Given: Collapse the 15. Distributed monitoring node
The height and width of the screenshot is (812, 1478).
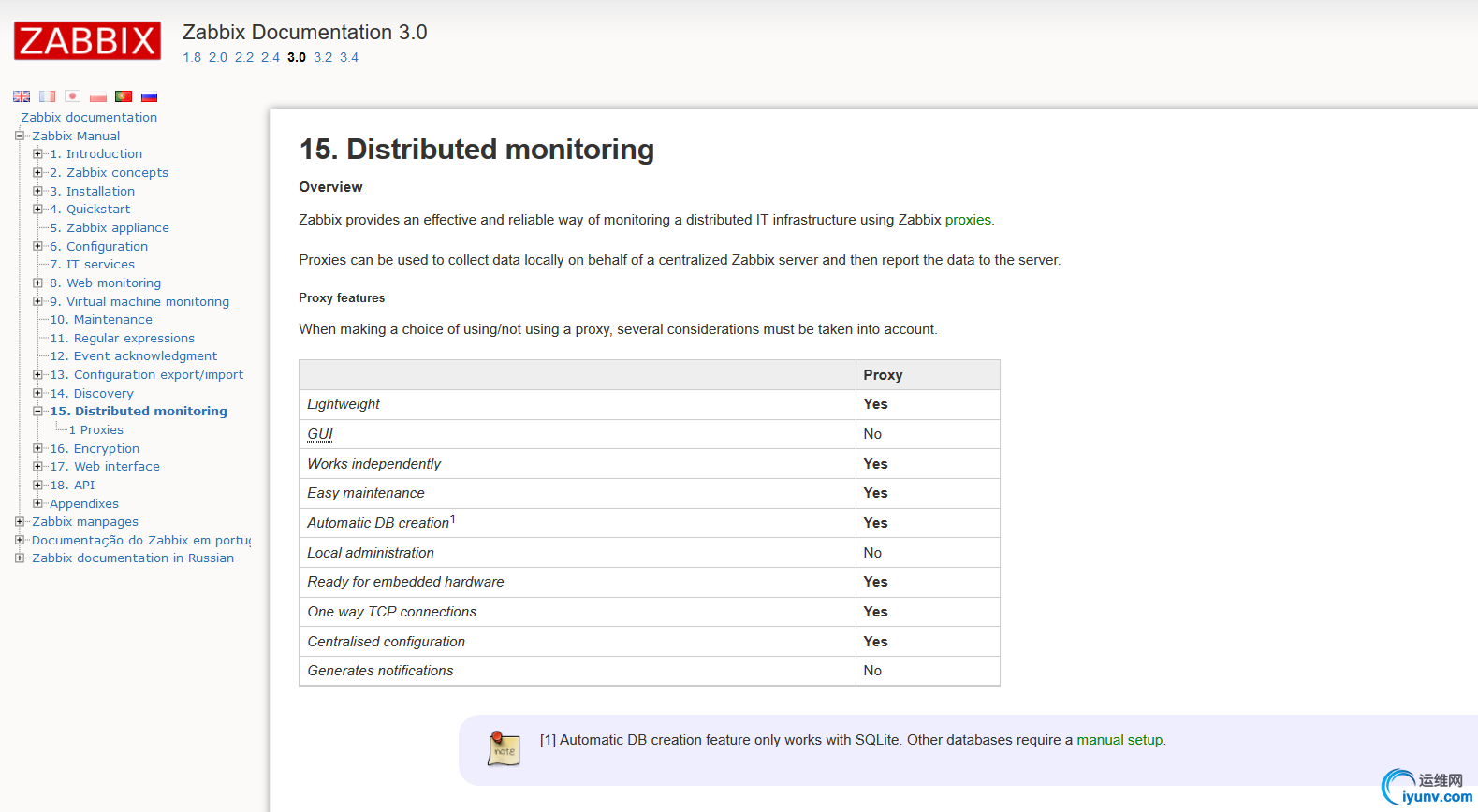Looking at the screenshot, I should pos(37,411).
